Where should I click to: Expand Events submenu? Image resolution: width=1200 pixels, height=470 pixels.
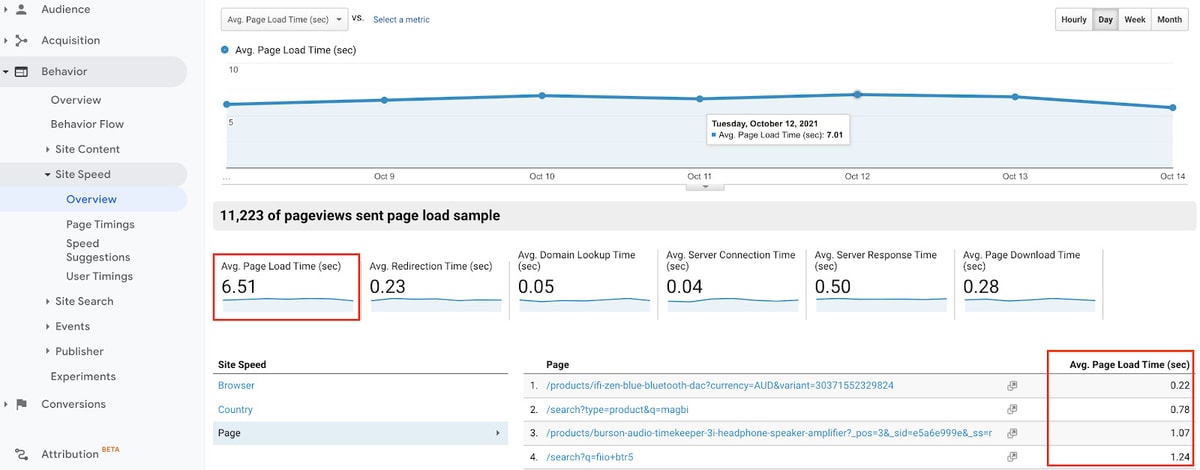(48, 326)
